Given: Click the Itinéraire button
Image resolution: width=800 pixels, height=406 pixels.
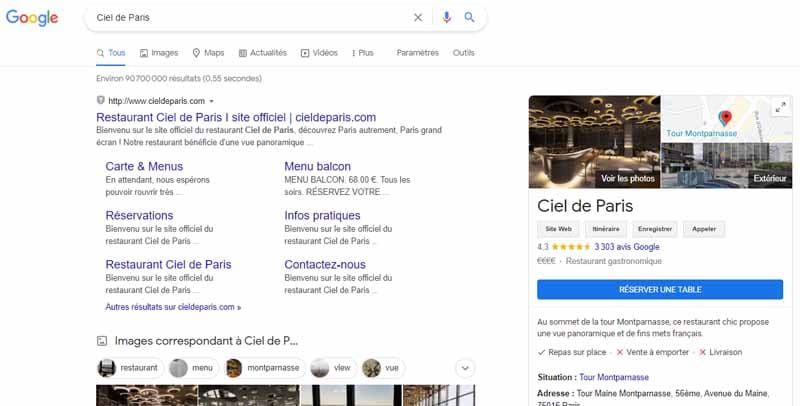Looking at the screenshot, I should [606, 229].
